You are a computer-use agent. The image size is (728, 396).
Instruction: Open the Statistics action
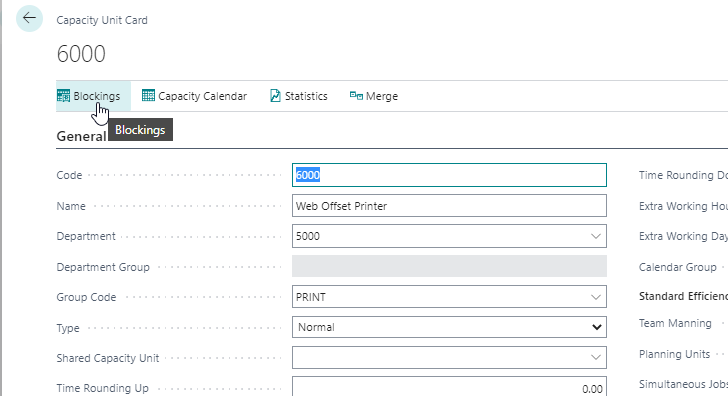[x=299, y=96]
